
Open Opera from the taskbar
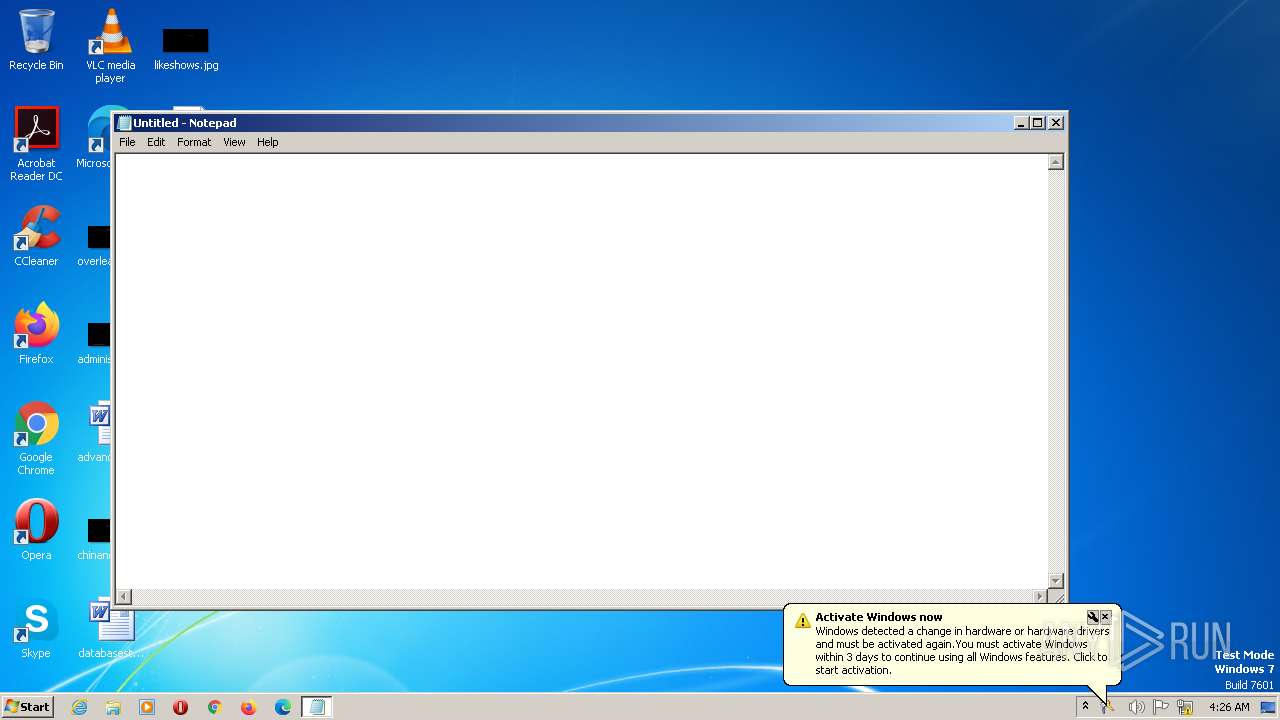pyautogui.click(x=181, y=707)
